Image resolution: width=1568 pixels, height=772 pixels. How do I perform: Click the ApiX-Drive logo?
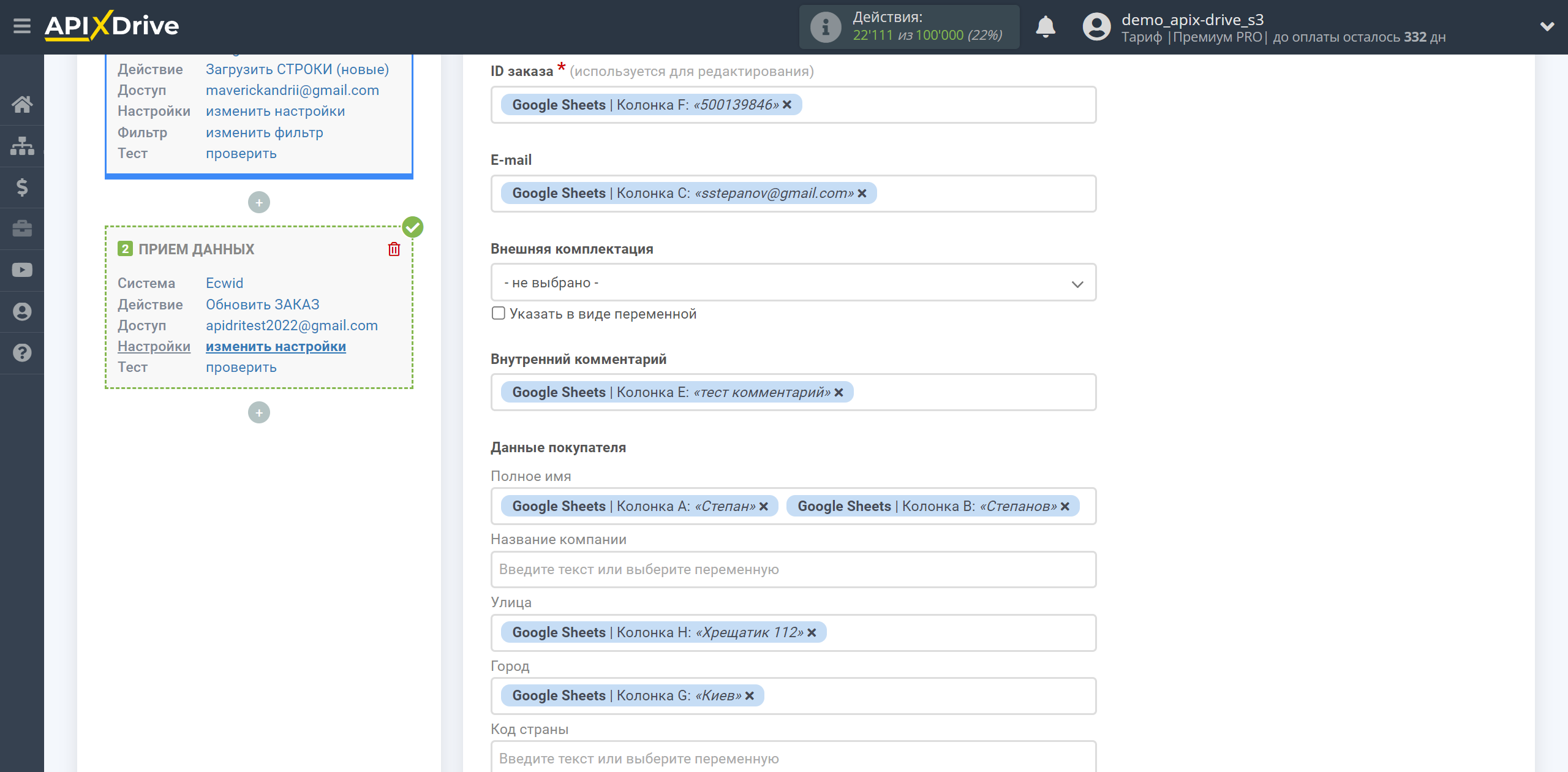click(111, 26)
